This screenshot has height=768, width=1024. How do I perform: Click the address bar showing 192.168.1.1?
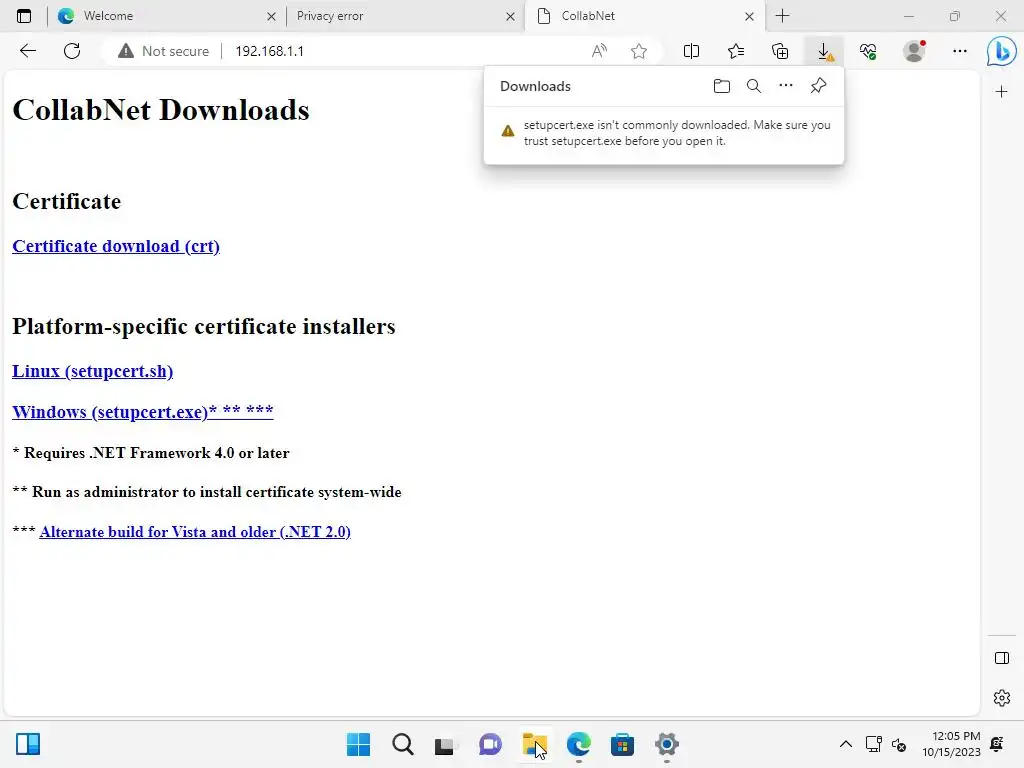269,51
